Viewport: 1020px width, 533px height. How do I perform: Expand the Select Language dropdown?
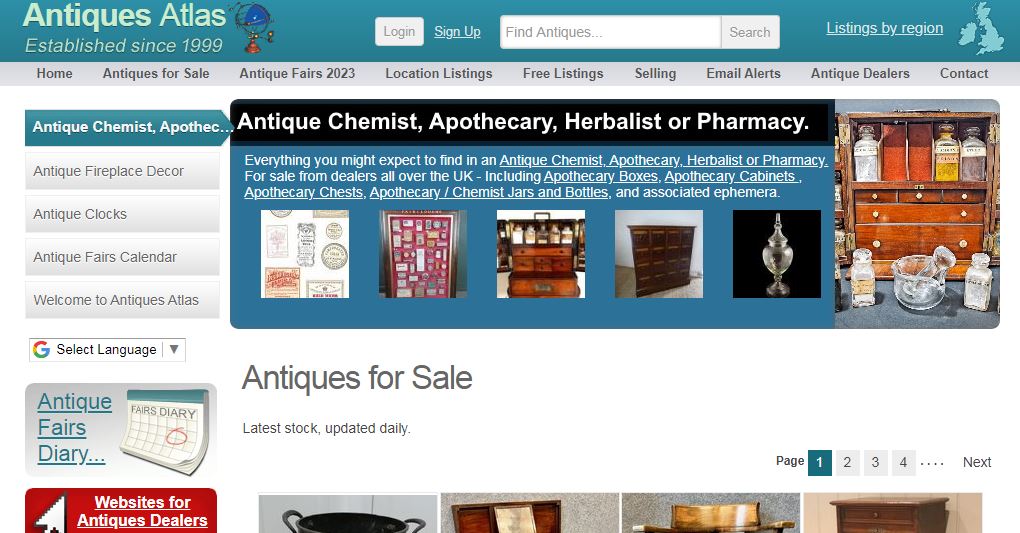[x=107, y=349]
